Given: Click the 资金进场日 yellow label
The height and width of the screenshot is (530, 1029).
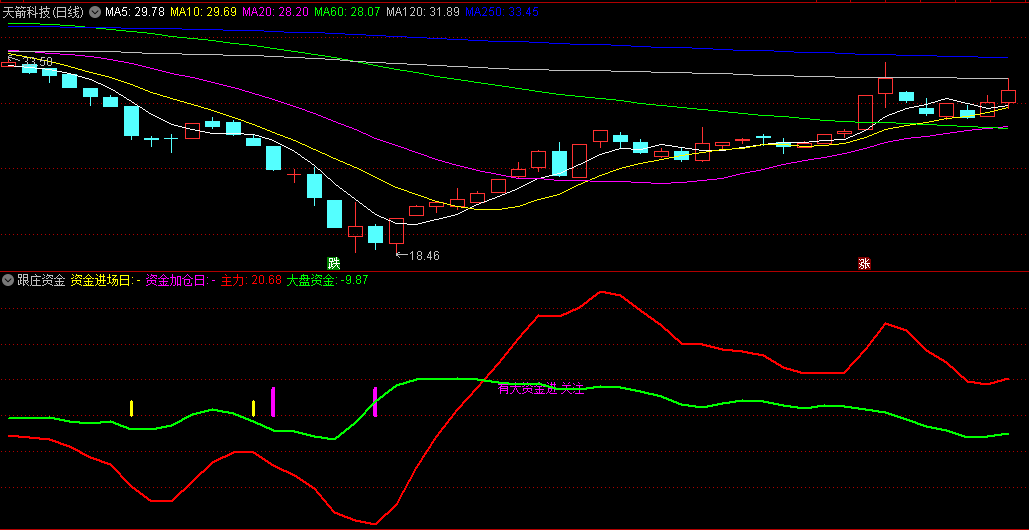Looking at the screenshot, I should click(105, 281).
